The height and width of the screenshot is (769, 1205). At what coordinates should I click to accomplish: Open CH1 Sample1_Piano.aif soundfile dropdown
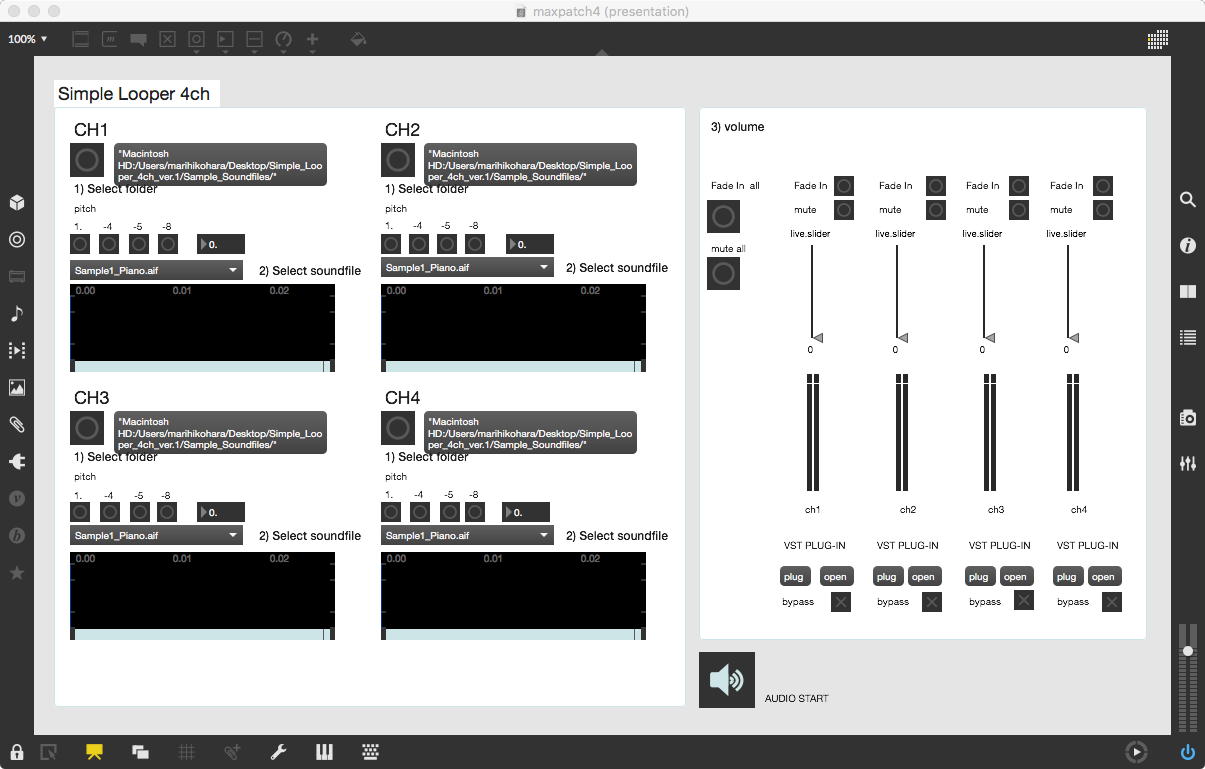coord(156,270)
